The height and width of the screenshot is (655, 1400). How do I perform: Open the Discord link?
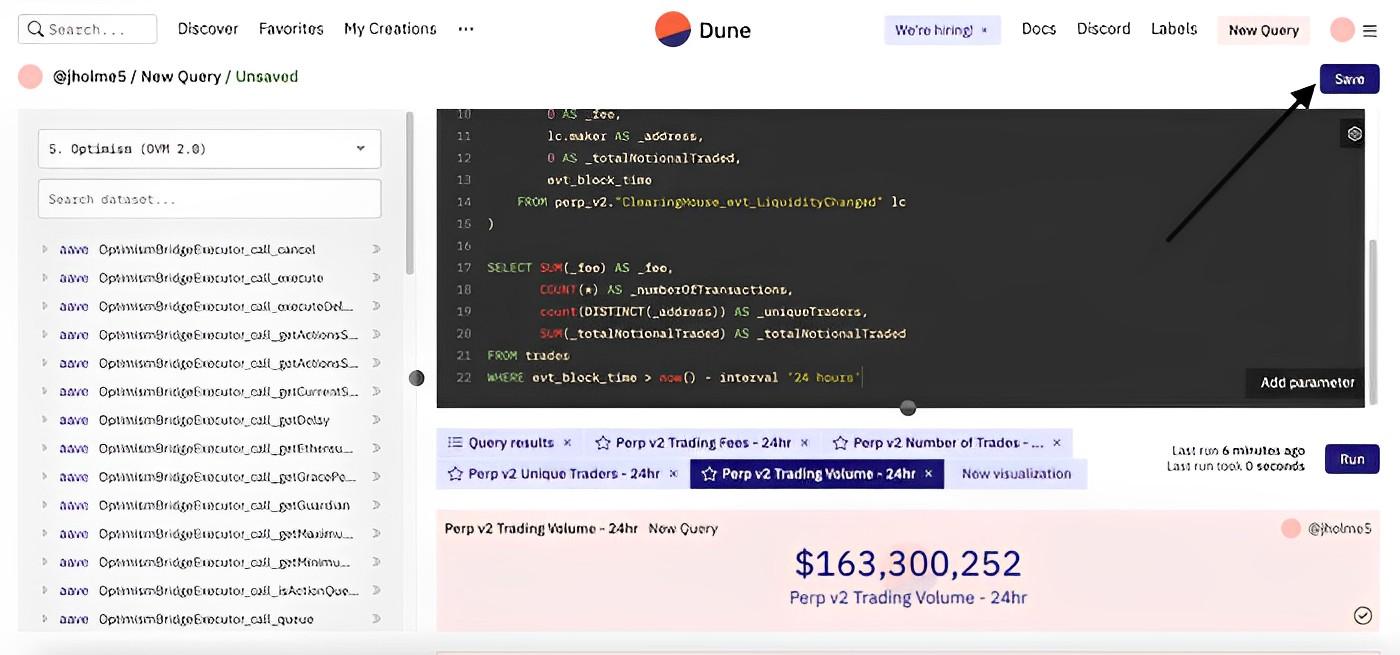point(1104,29)
